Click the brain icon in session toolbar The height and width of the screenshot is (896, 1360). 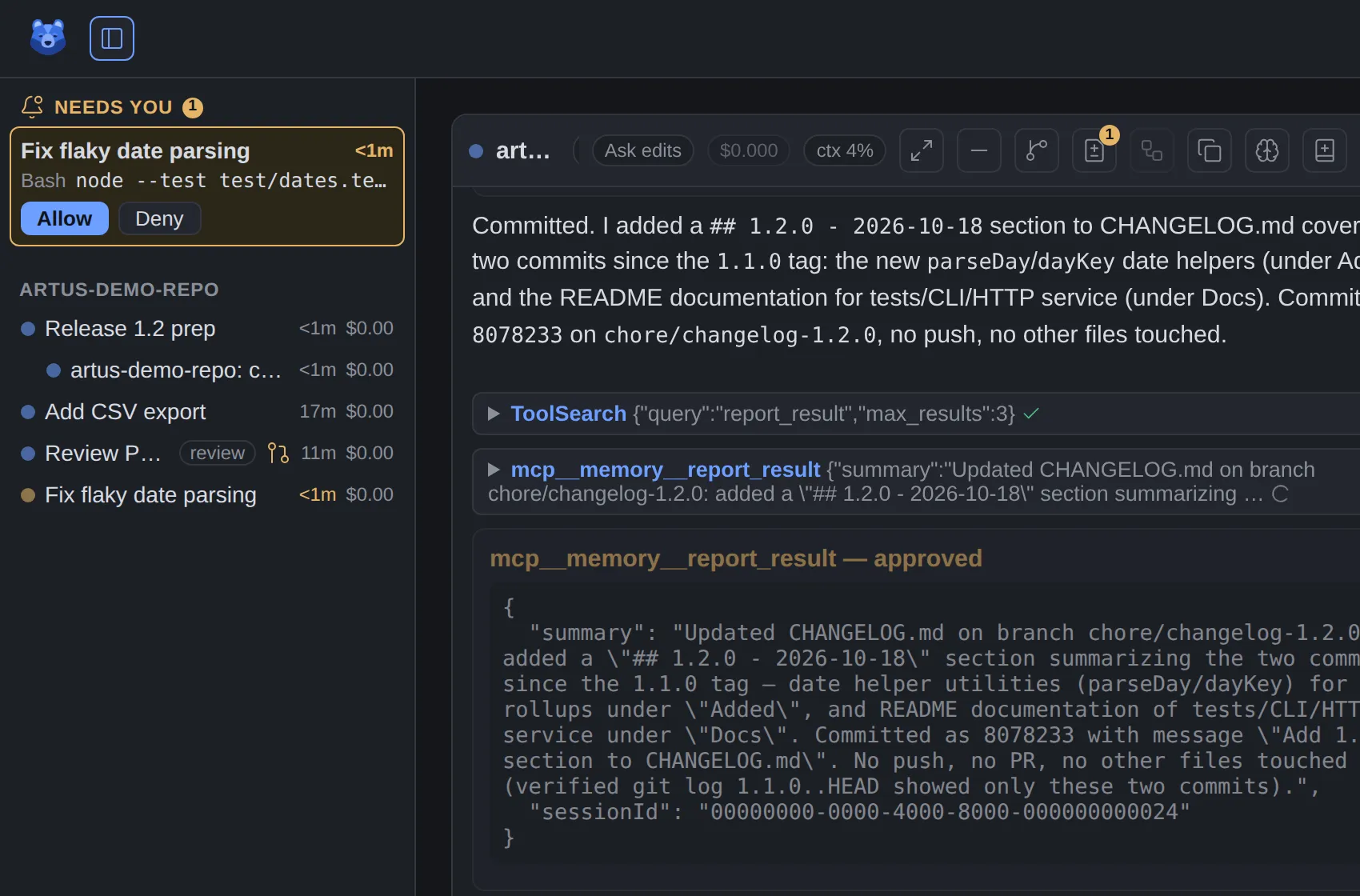[x=1267, y=150]
